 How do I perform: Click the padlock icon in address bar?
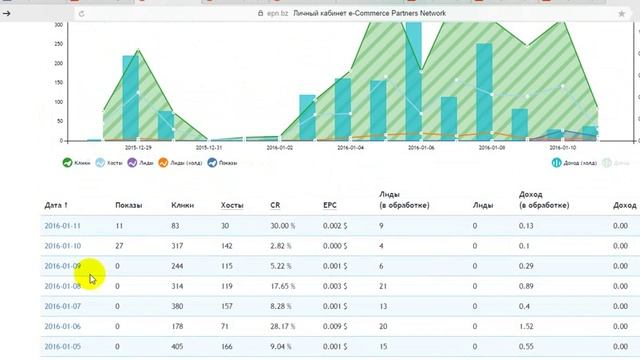[x=260, y=13]
